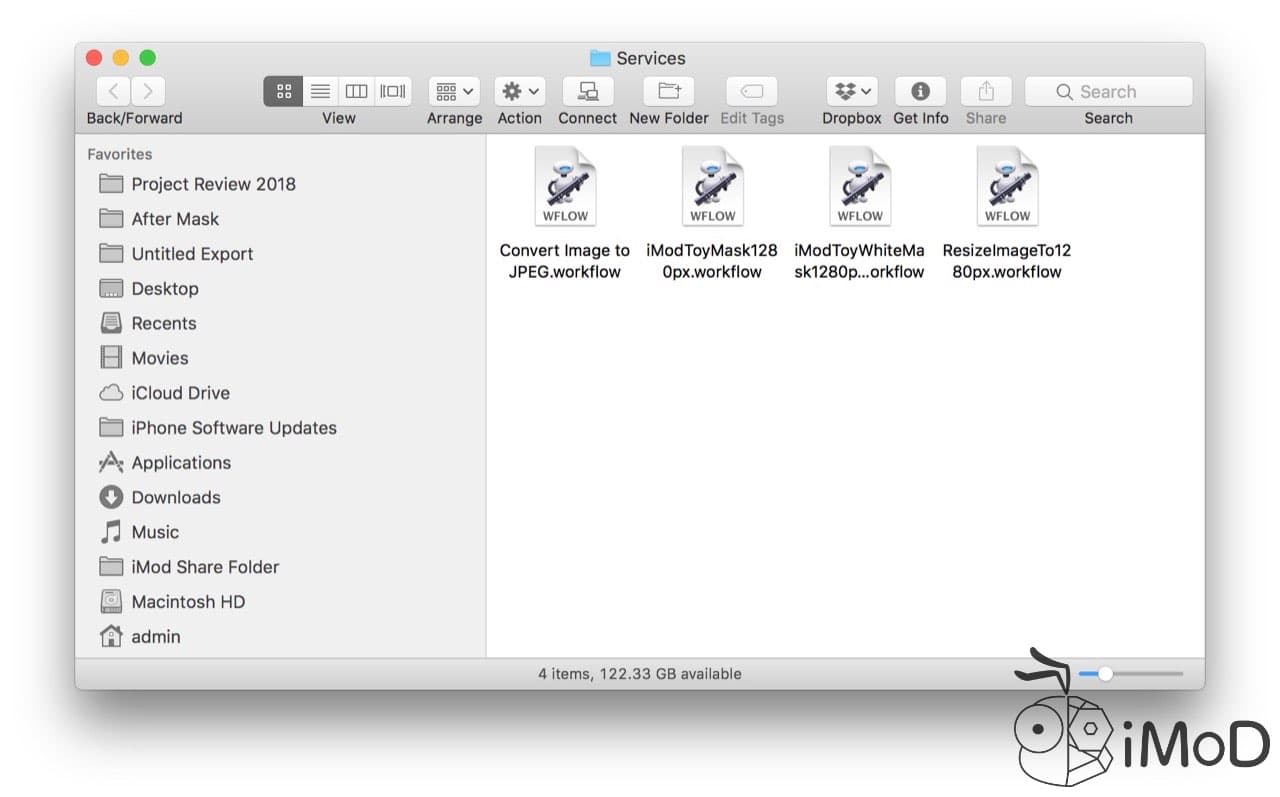1280x797 pixels.
Task: Select icon view in the View control
Action: (x=283, y=90)
